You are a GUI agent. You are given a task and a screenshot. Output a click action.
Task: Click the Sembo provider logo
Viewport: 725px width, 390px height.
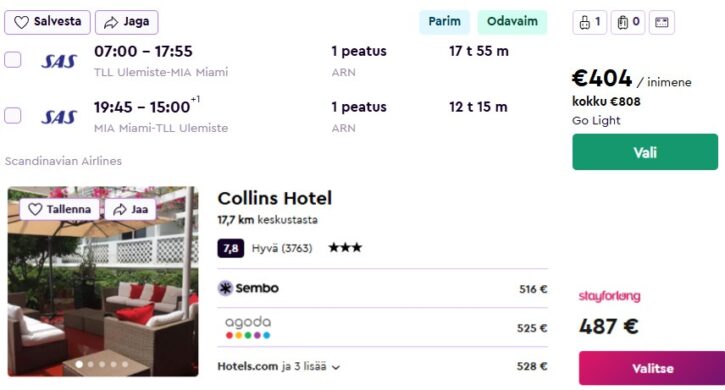(x=248, y=288)
